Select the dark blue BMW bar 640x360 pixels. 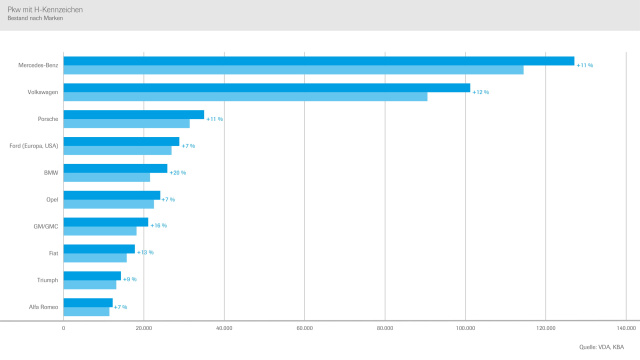click(116, 168)
